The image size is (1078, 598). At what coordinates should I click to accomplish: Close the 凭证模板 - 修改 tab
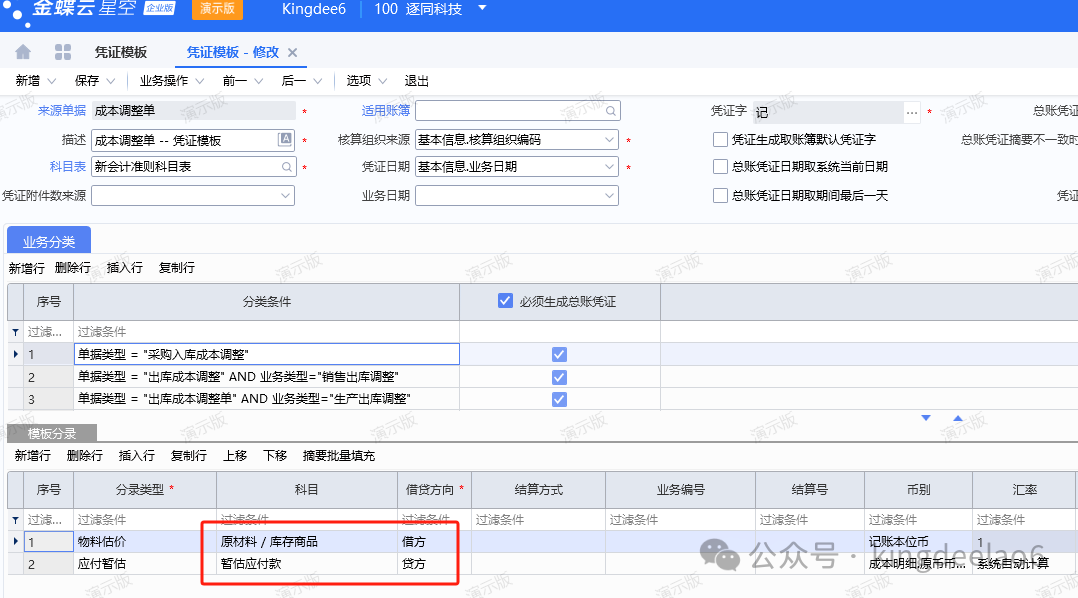pyautogui.click(x=293, y=53)
